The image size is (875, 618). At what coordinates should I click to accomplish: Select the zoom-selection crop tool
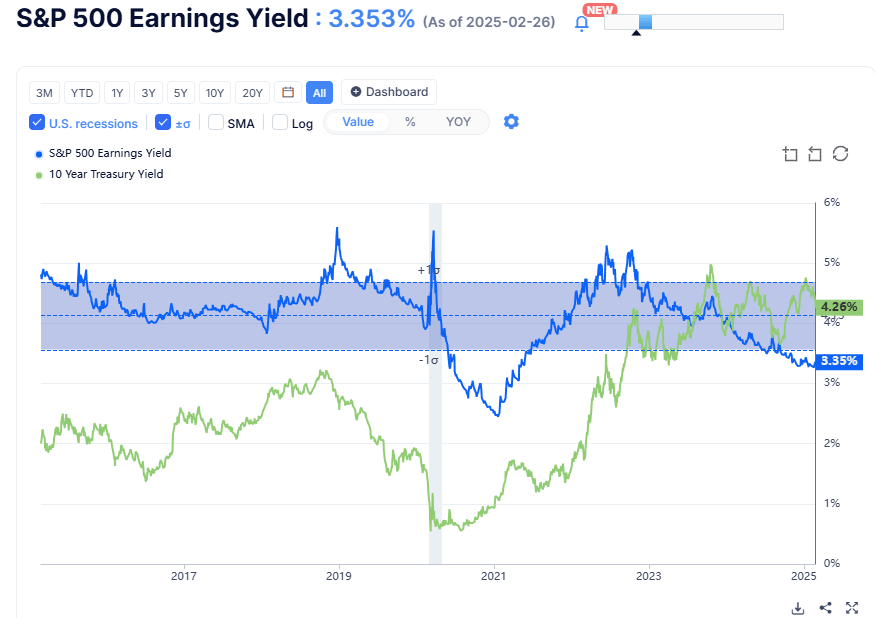pos(790,154)
